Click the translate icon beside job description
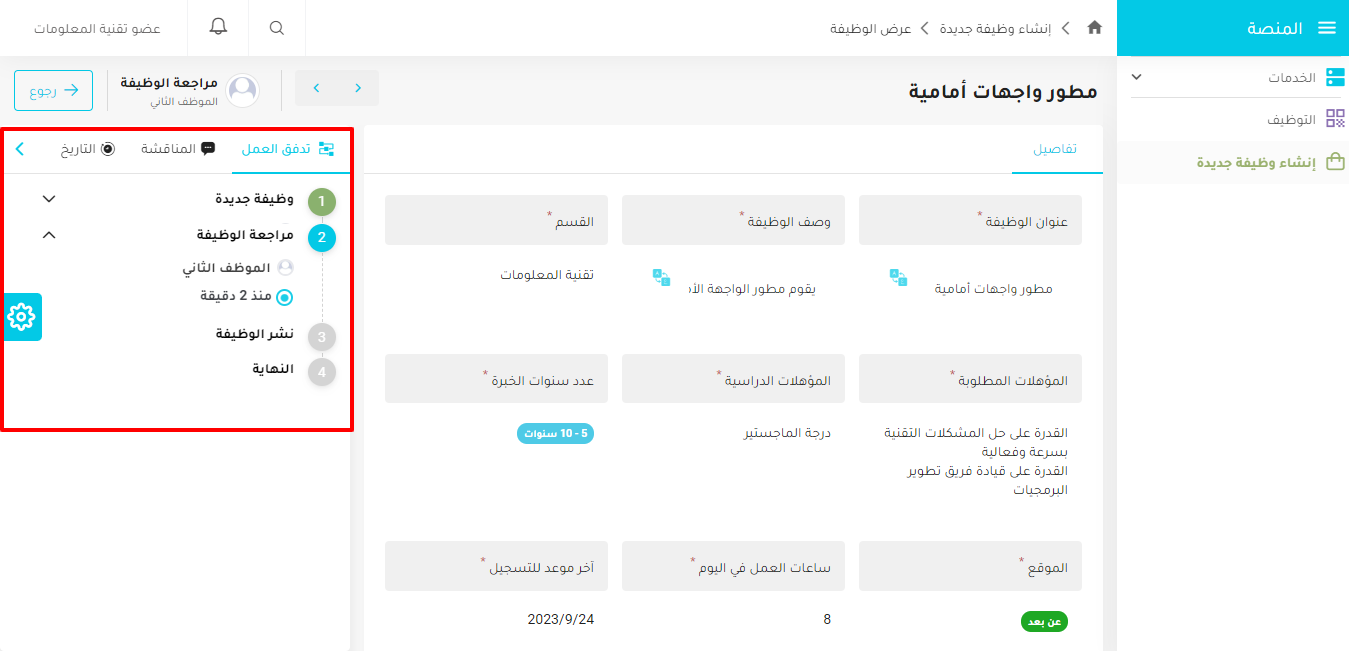 pyautogui.click(x=661, y=278)
